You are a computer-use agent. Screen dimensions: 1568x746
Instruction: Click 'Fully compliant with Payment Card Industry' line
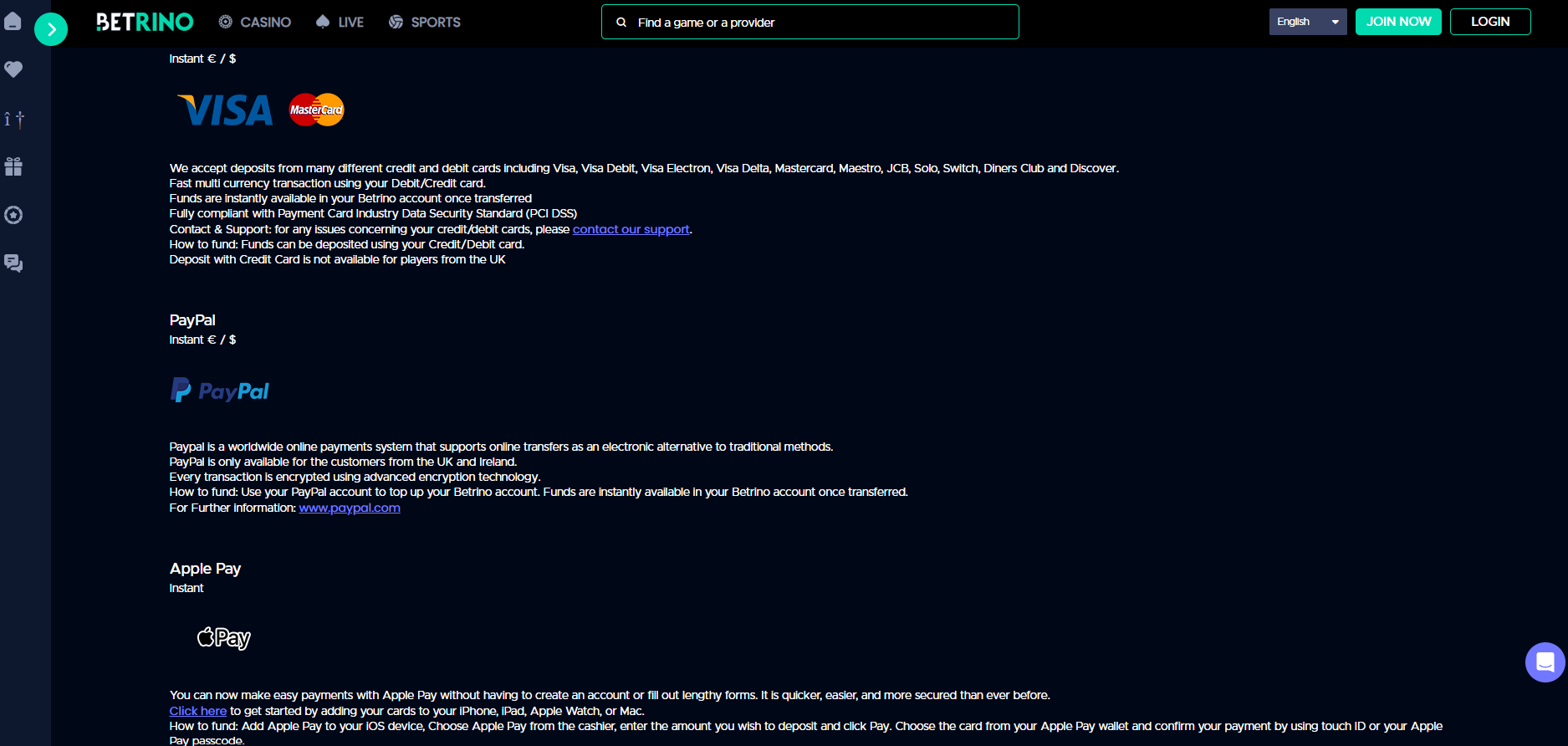(373, 213)
